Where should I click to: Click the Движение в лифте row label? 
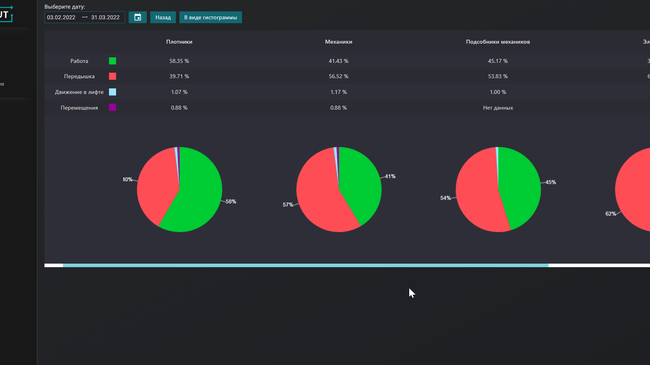tap(79, 92)
